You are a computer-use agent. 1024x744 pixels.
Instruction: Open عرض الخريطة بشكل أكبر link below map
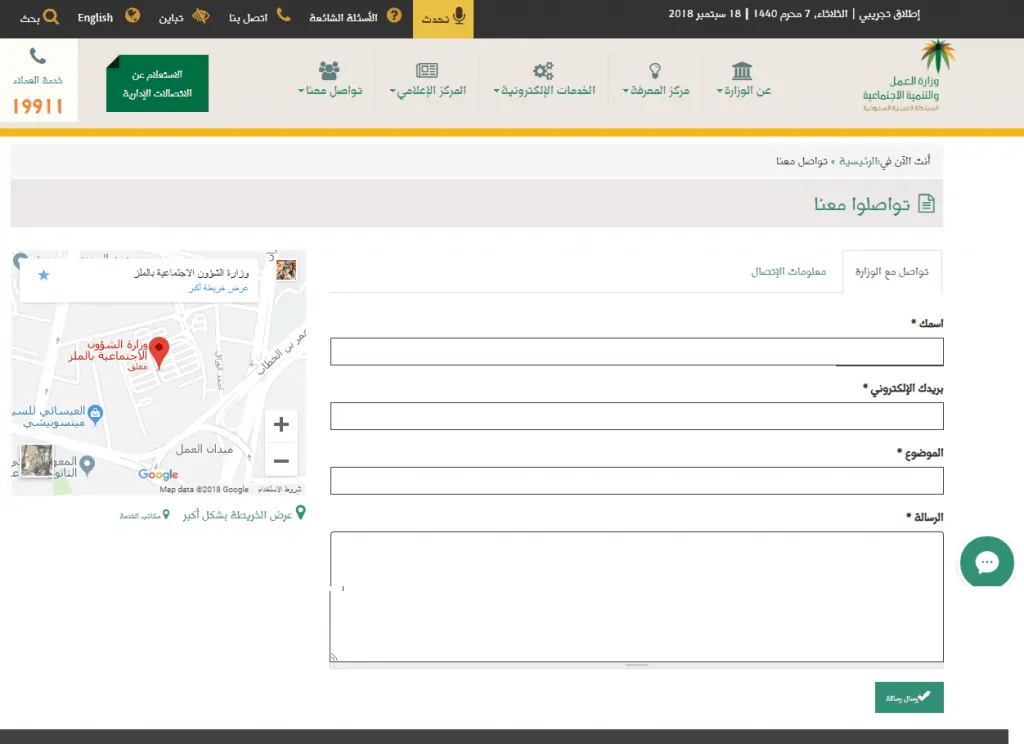click(238, 515)
